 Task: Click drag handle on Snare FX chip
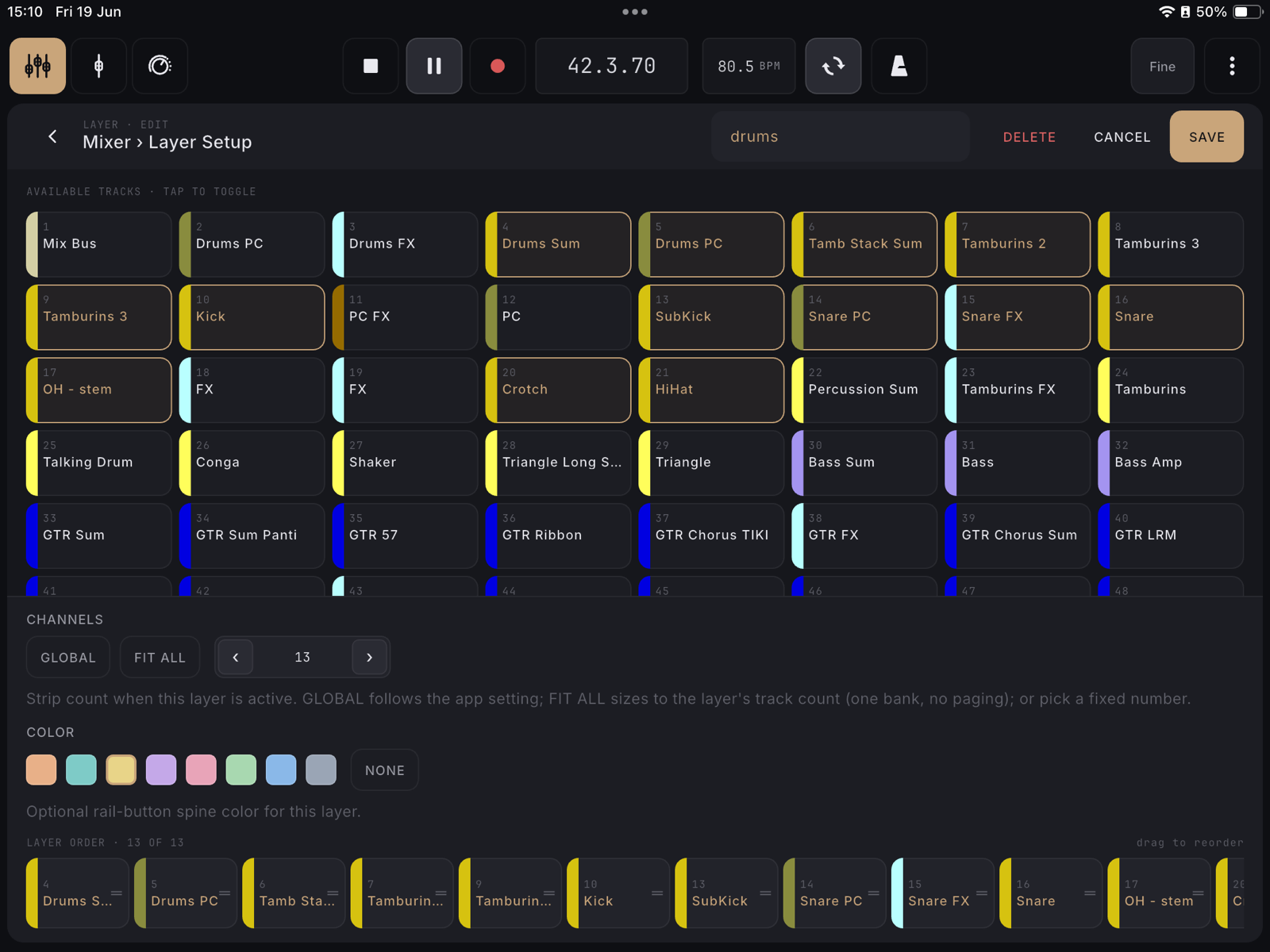[982, 893]
